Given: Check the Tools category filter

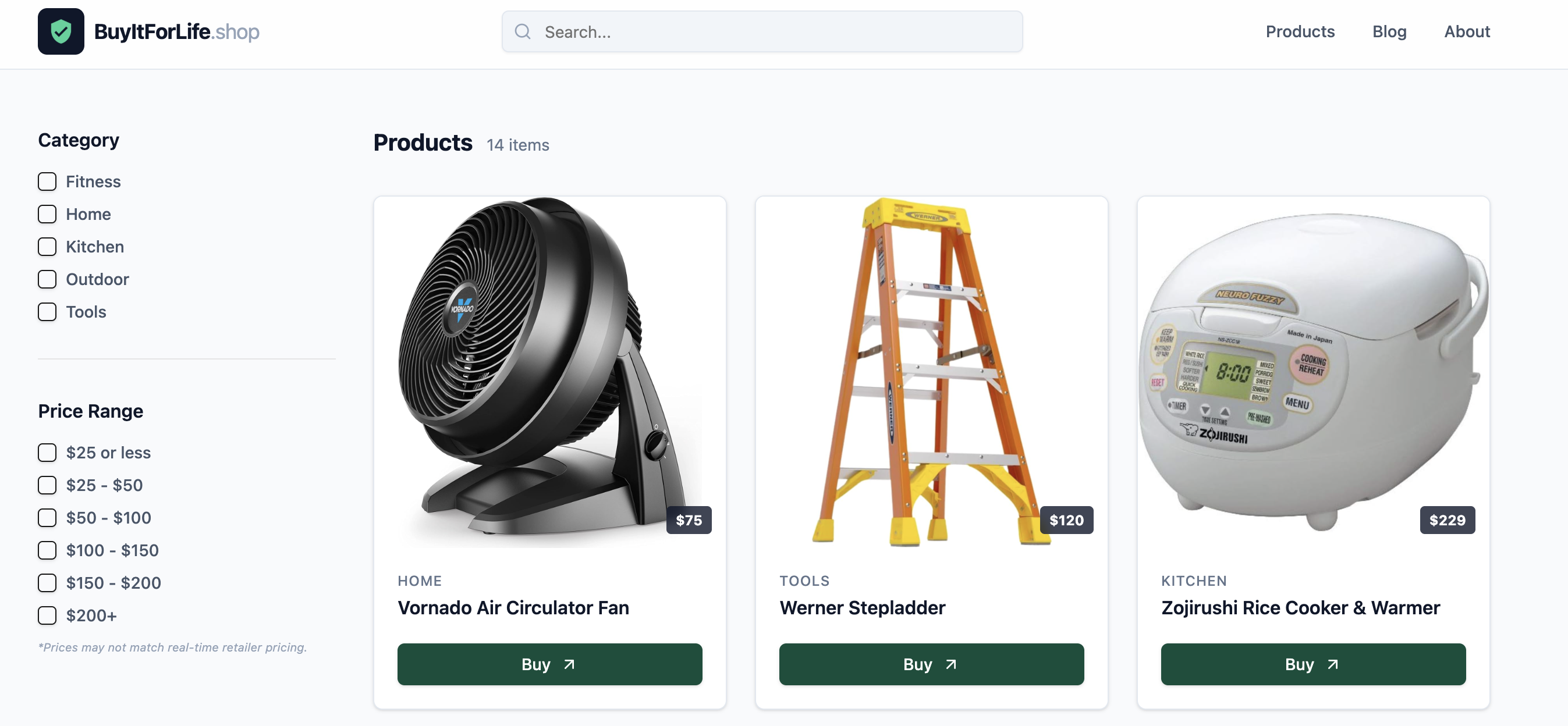Looking at the screenshot, I should (x=47, y=312).
